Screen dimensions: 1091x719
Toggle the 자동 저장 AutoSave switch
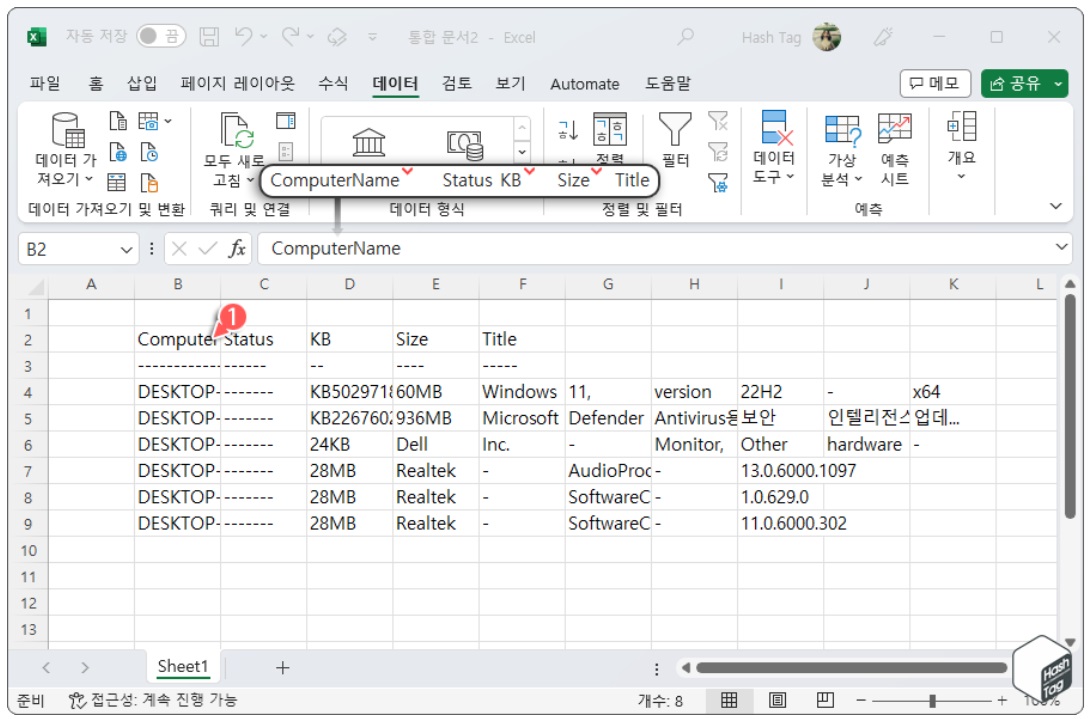(161, 36)
